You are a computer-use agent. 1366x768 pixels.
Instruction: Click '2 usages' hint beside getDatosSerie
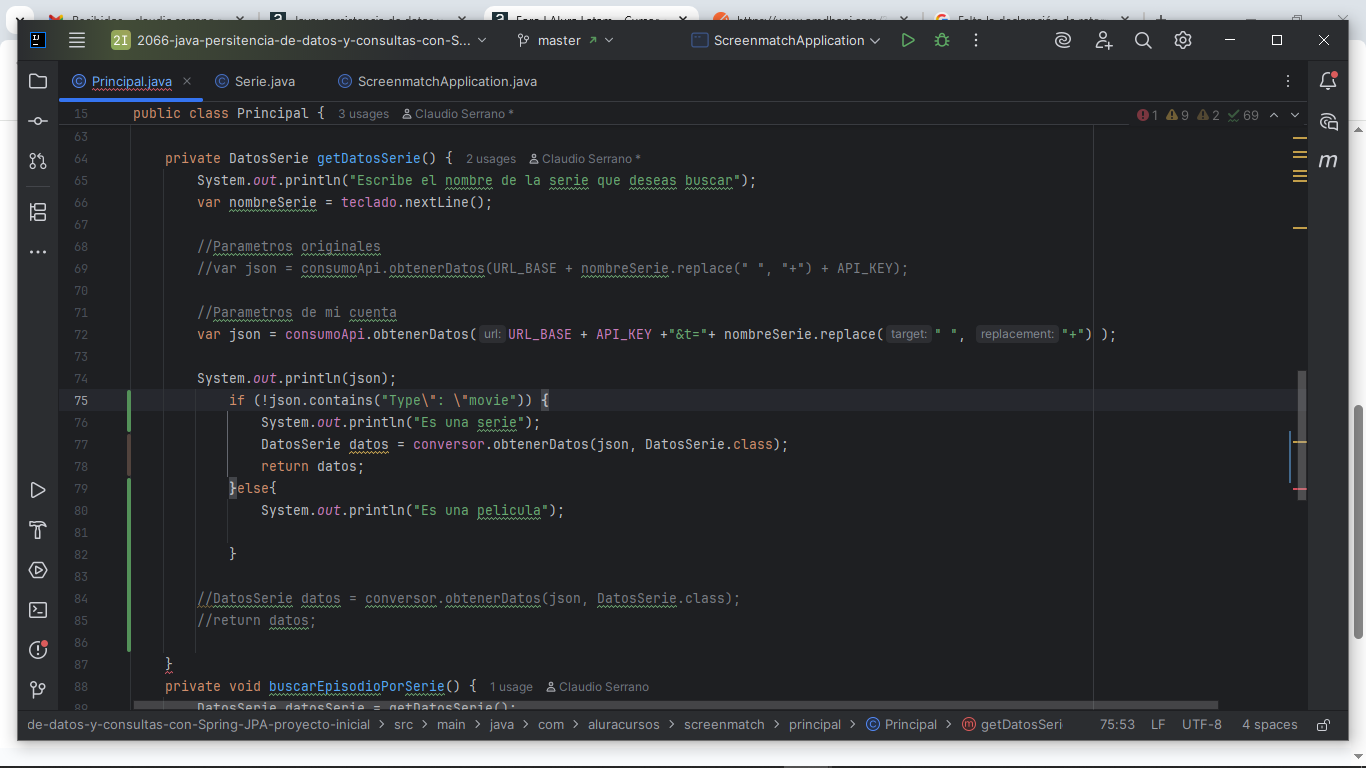[491, 159]
